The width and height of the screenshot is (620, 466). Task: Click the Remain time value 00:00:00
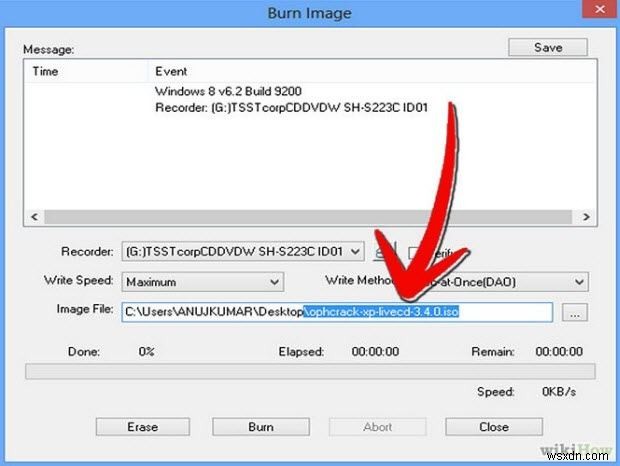point(559,351)
